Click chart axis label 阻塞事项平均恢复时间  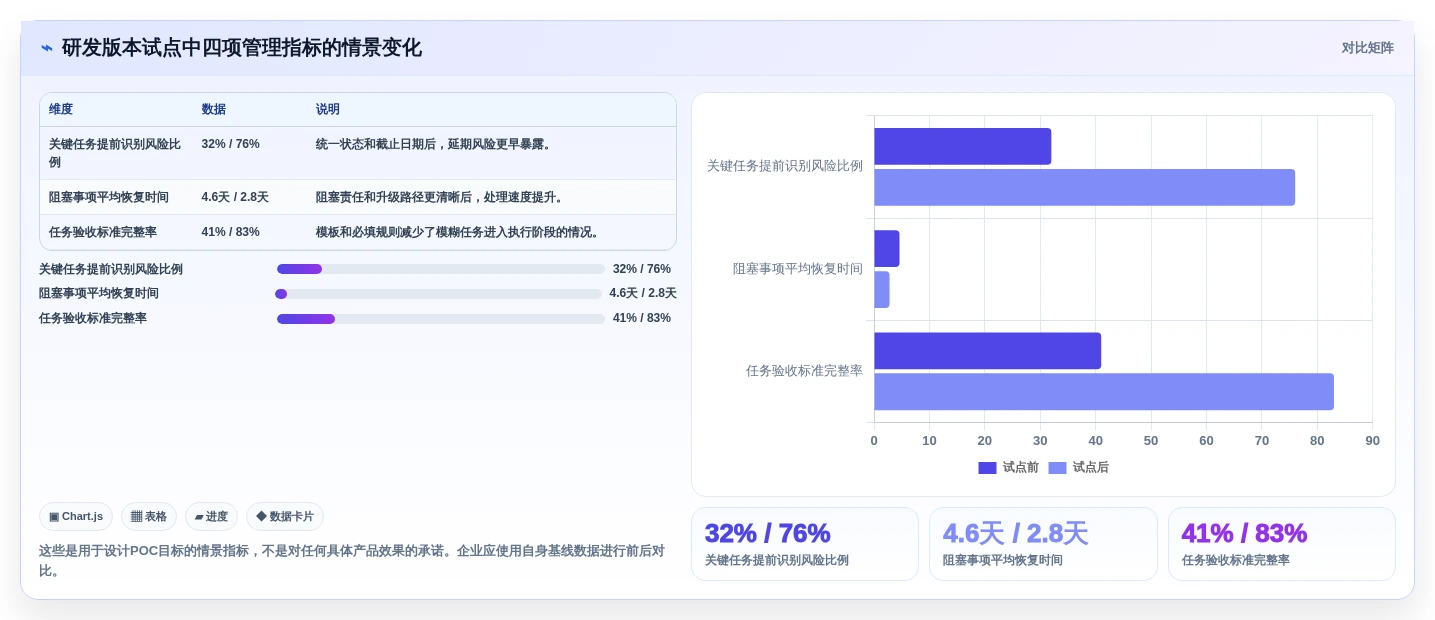point(798,269)
